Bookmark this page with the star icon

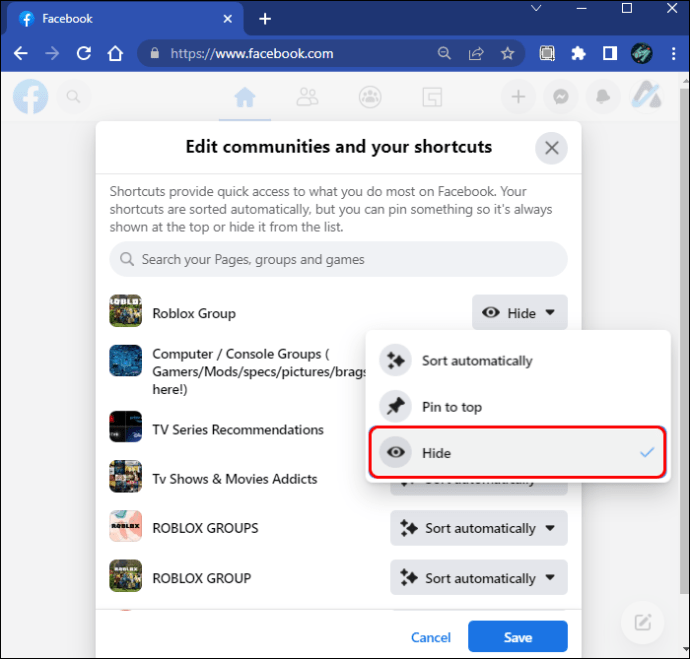[x=507, y=54]
